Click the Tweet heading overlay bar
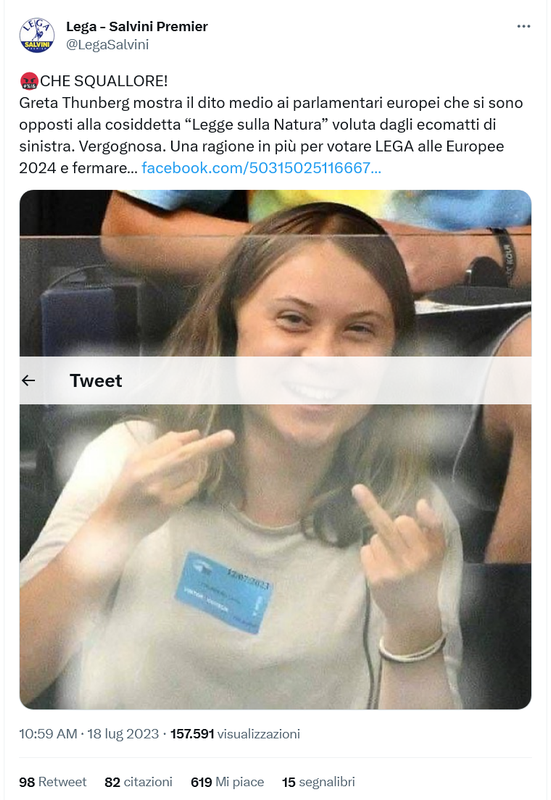This screenshot has width=551, height=800. point(276,380)
